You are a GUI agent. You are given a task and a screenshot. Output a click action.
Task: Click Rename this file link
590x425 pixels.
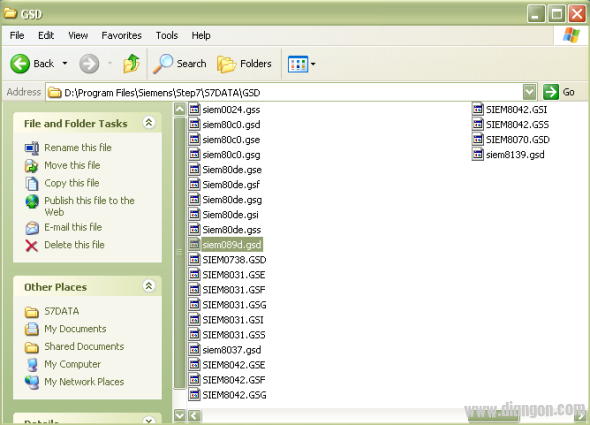[78, 148]
